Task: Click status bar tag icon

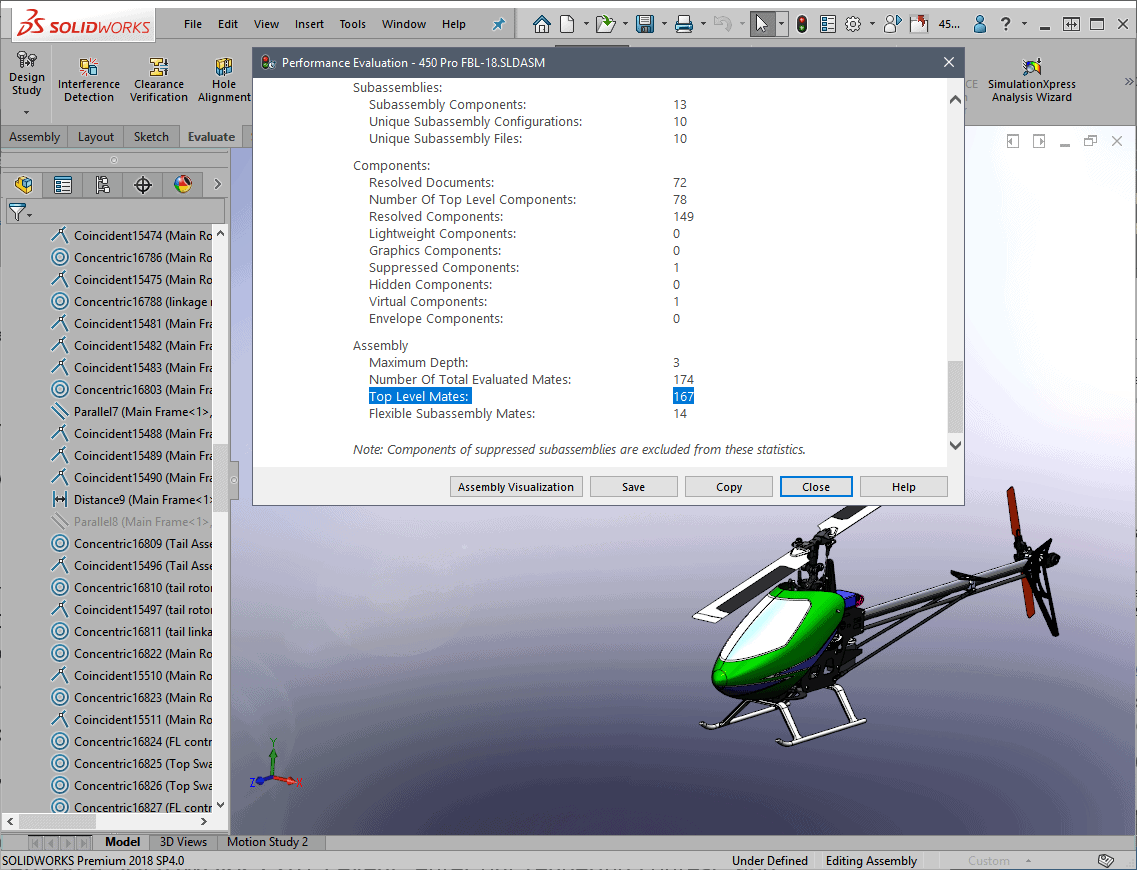Action: click(x=1106, y=861)
